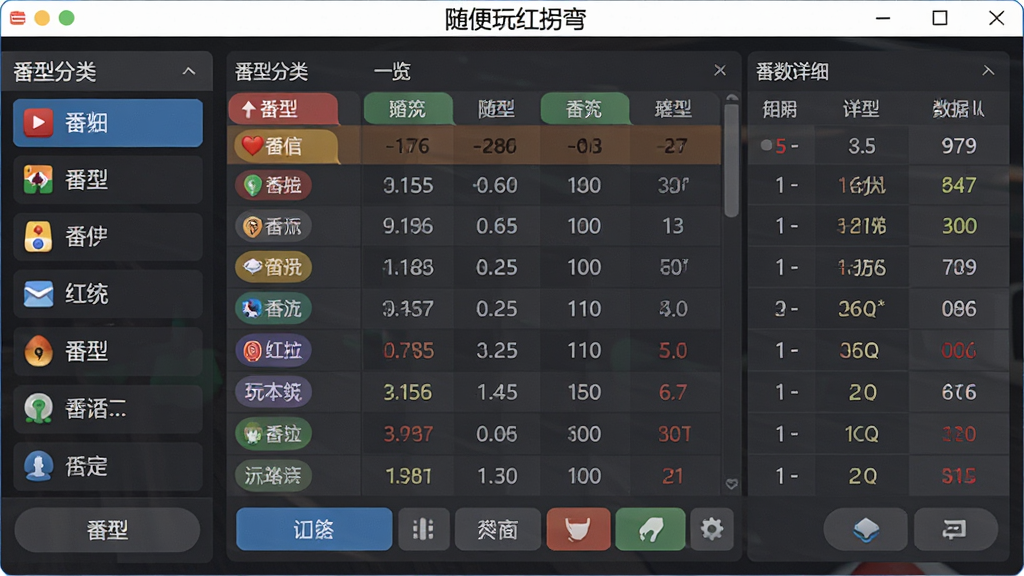This screenshot has width=1024, height=576.
Task: Click the red value 0.785
Action: (x=408, y=351)
